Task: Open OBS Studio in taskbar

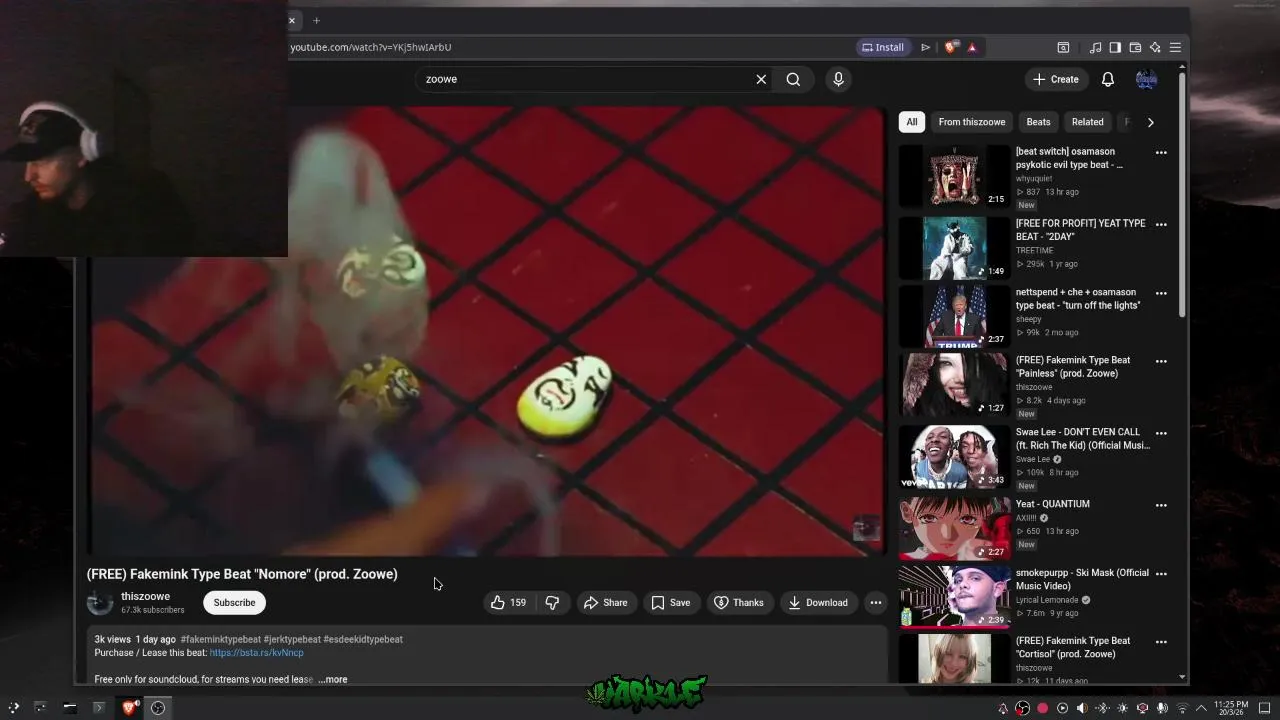Action: point(158,708)
